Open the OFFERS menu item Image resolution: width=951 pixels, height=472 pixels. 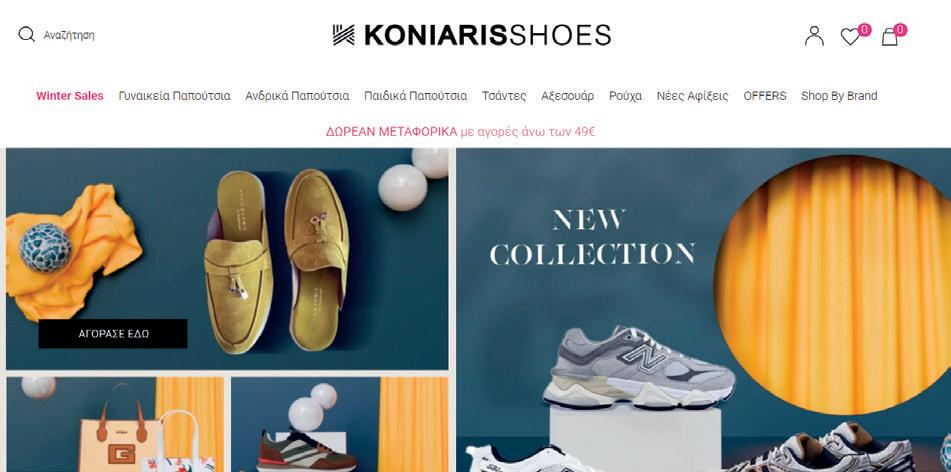(x=765, y=96)
